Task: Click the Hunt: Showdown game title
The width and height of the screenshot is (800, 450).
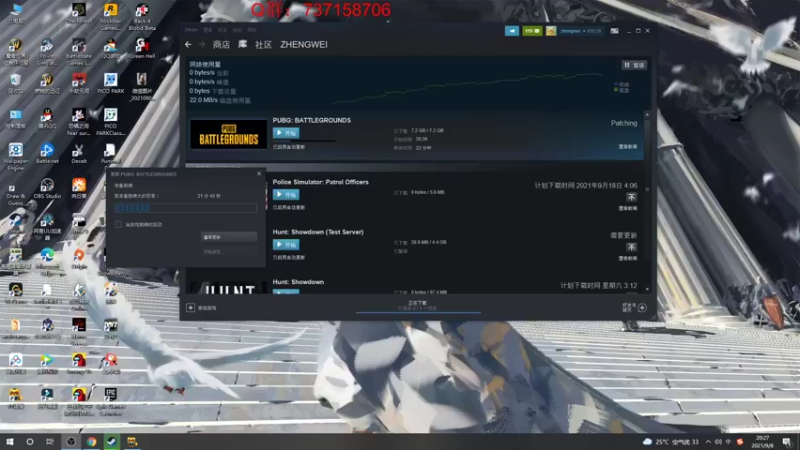Action: [298, 282]
